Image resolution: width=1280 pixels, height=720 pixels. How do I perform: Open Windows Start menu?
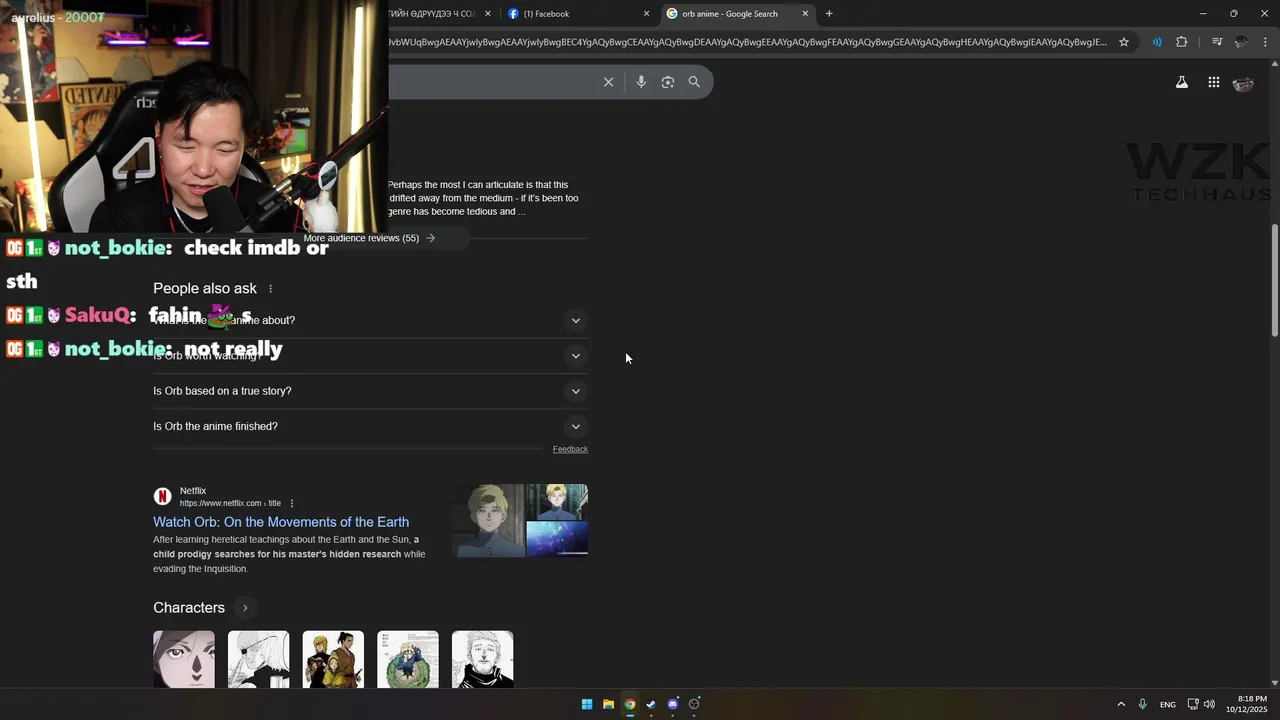tap(587, 704)
